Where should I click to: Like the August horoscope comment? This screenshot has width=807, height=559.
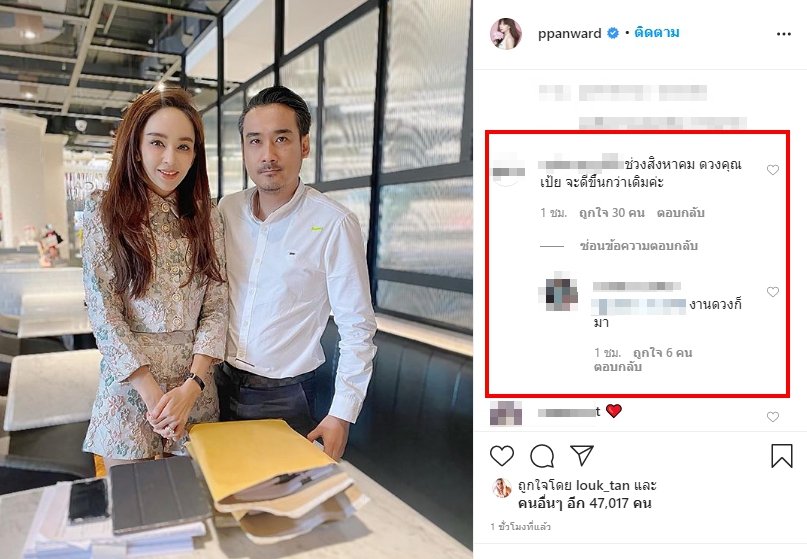(773, 170)
